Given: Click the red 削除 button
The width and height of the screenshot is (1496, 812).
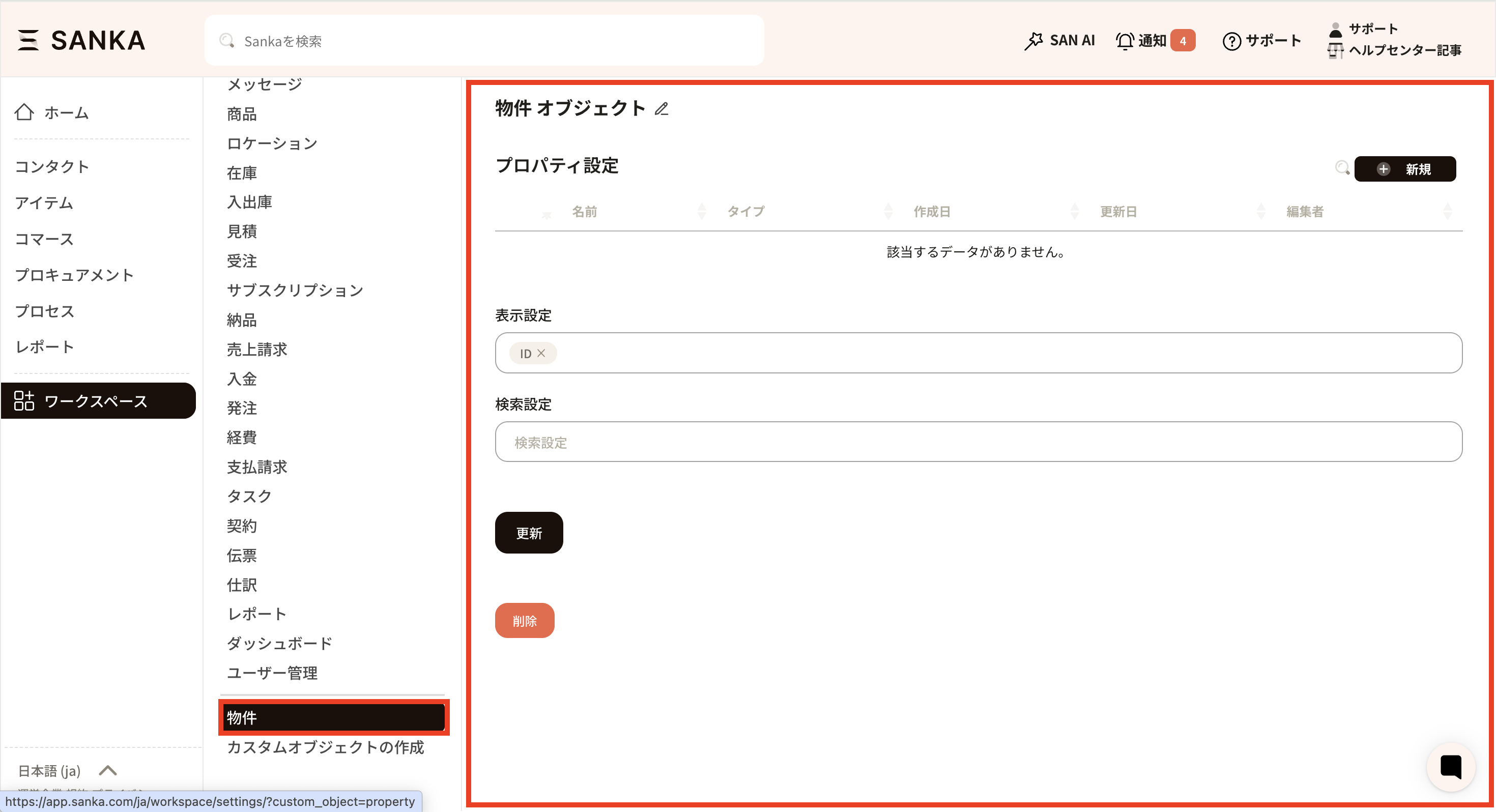Looking at the screenshot, I should click(x=524, y=621).
